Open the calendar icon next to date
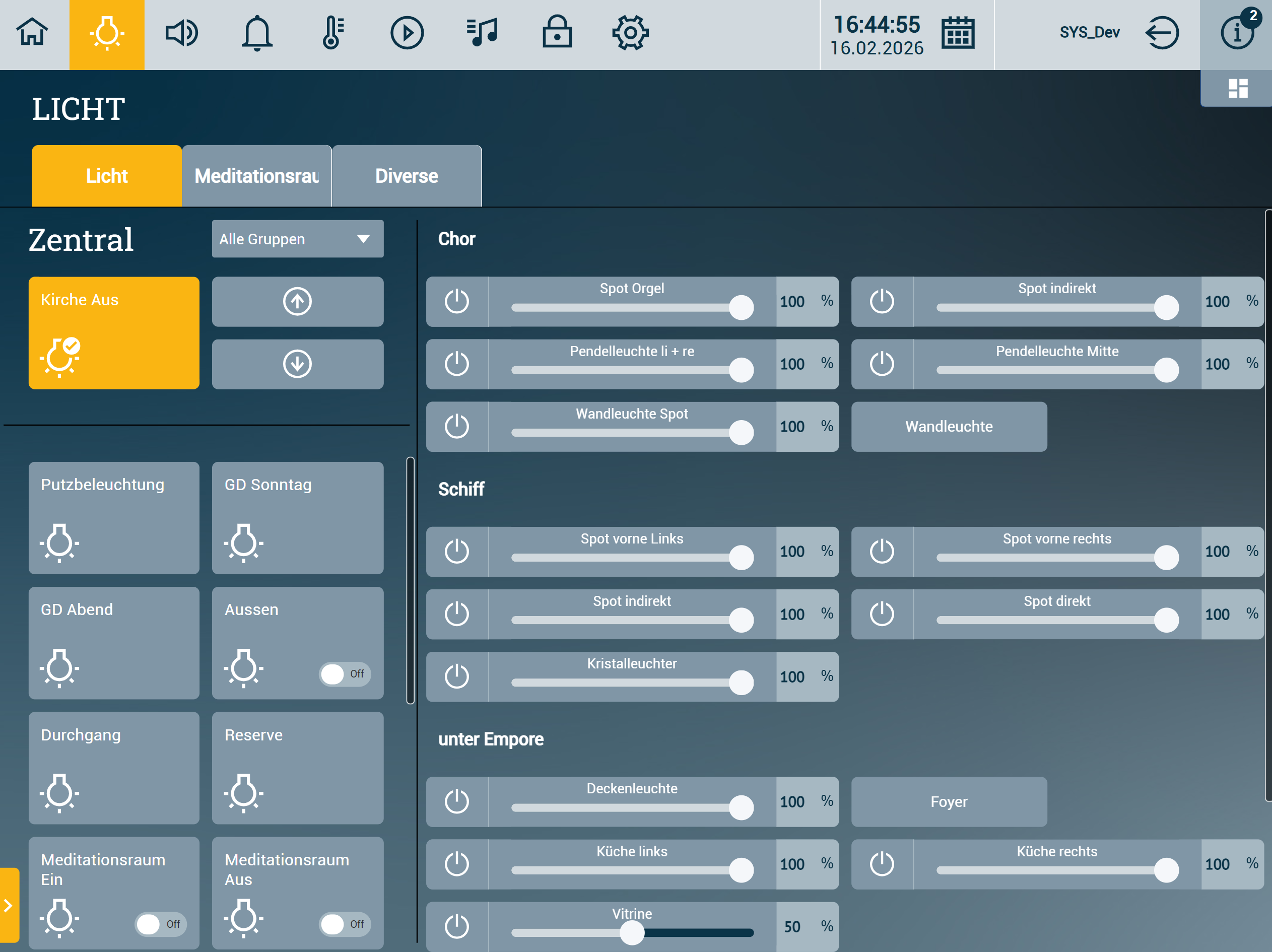This screenshot has height=952, width=1272. (x=958, y=33)
